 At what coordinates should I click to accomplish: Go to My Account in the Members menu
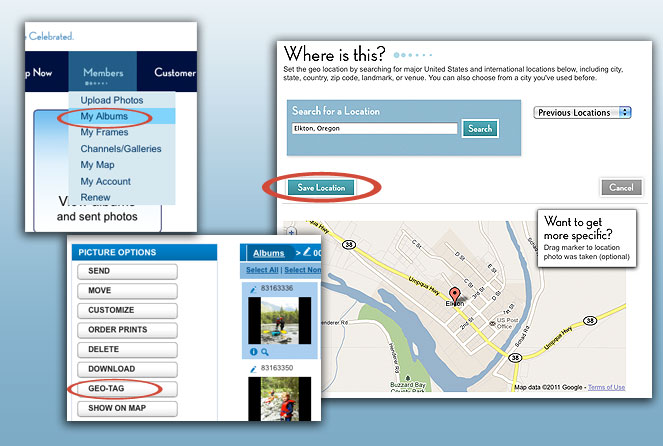pyautogui.click(x=106, y=181)
